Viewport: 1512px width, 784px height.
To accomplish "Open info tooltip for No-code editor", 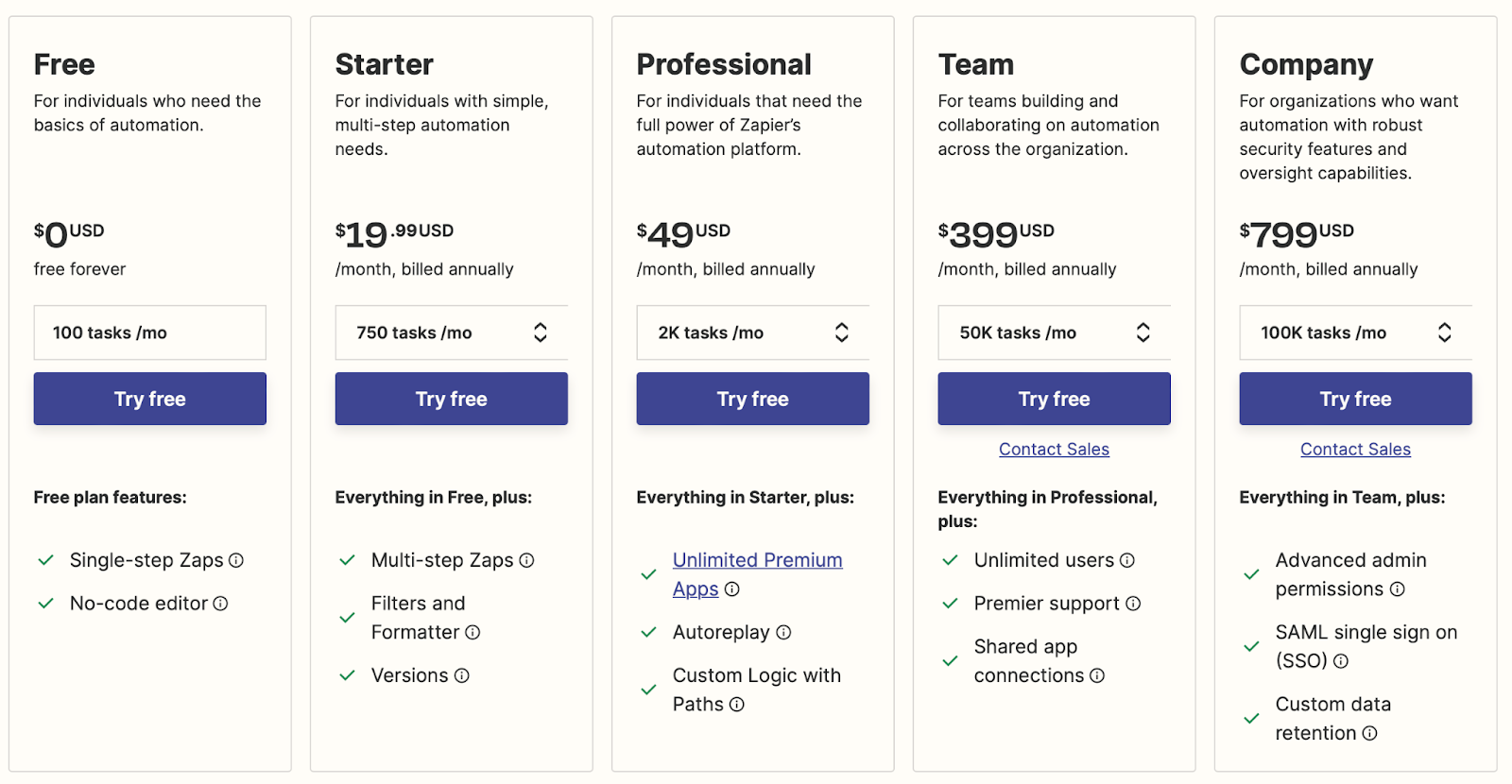I will (x=220, y=604).
